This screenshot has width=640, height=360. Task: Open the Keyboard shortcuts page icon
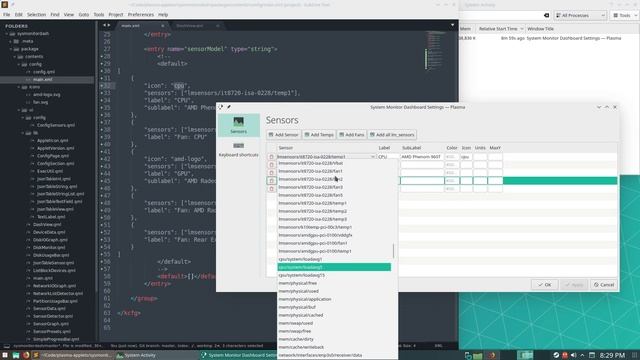pyautogui.click(x=238, y=149)
